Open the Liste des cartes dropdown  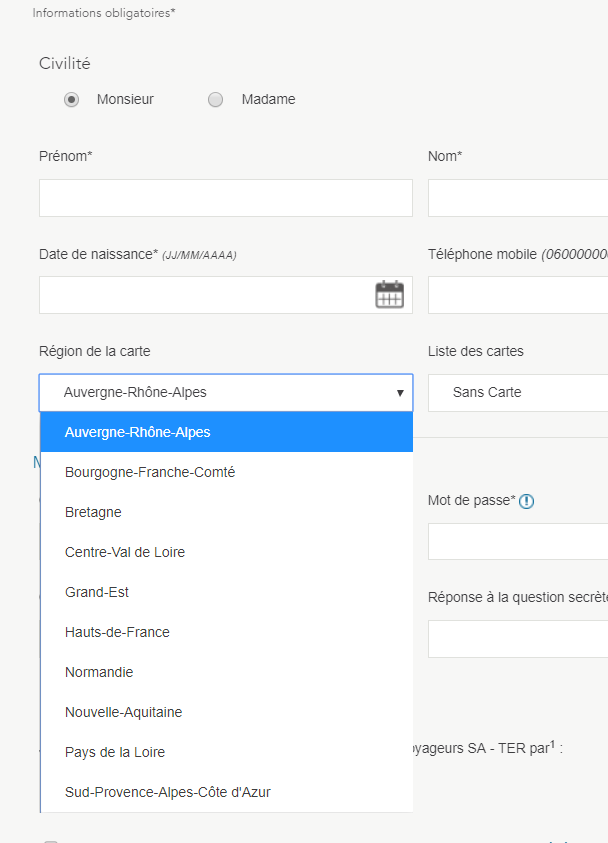[518, 392]
